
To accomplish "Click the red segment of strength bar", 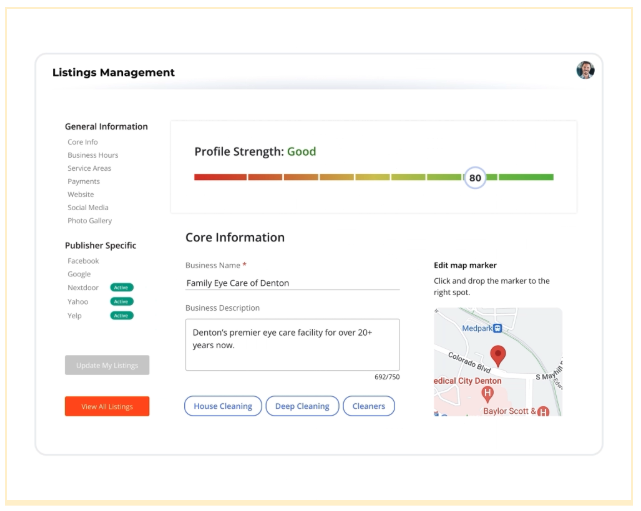I will [220, 177].
